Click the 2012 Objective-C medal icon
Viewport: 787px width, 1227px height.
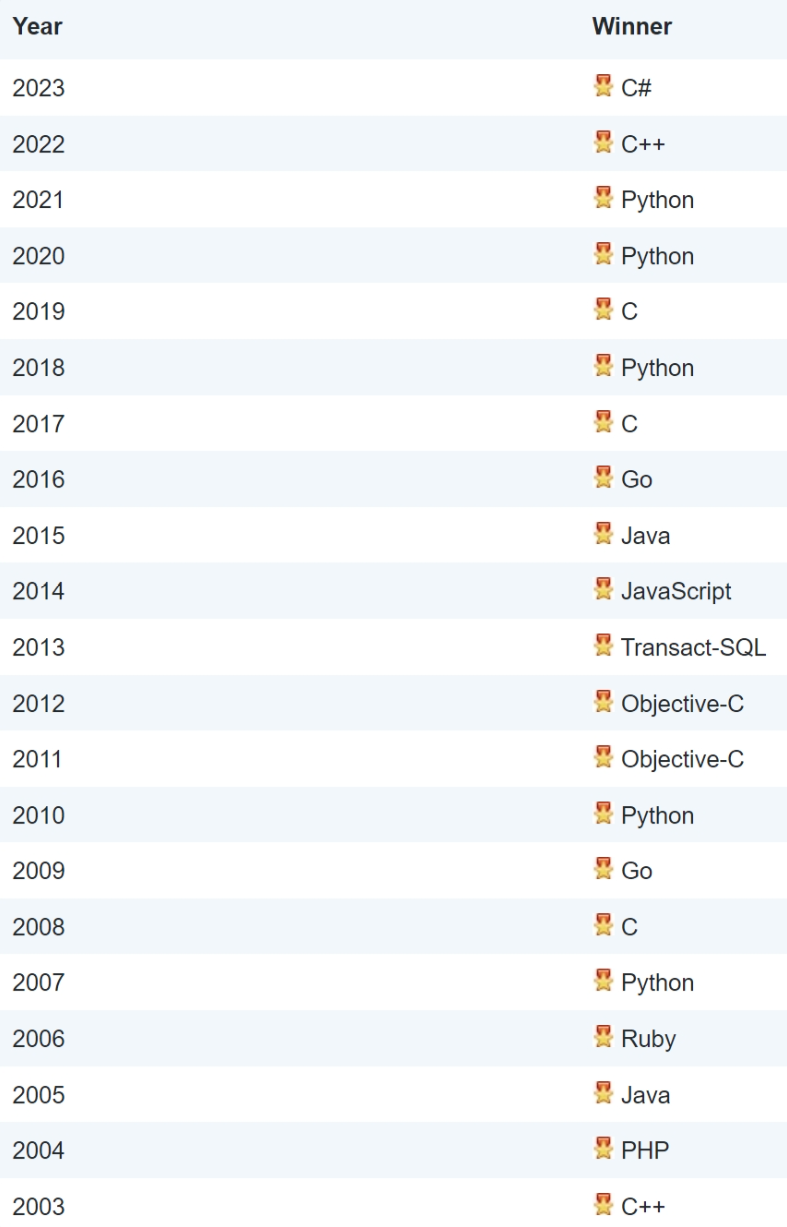pyautogui.click(x=603, y=703)
